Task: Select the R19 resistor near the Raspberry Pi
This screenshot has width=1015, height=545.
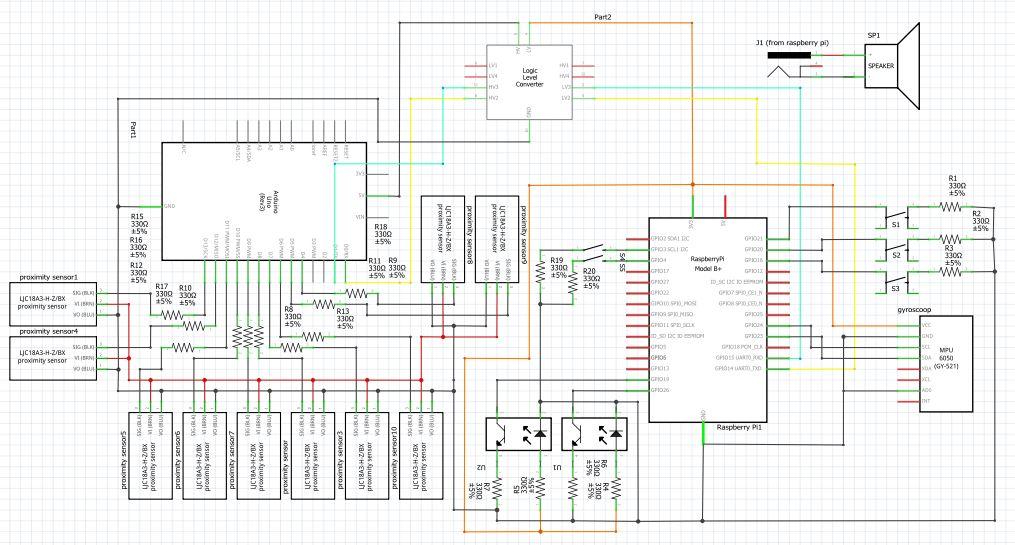Action: tap(540, 277)
